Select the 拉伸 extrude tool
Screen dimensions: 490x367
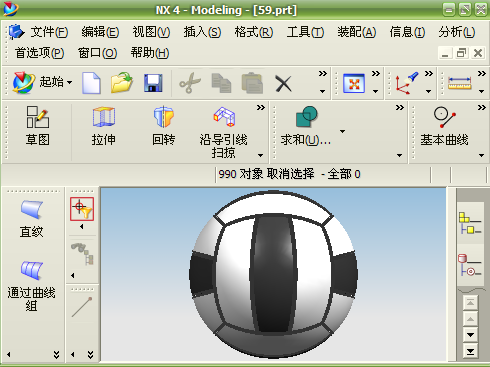[104, 126]
